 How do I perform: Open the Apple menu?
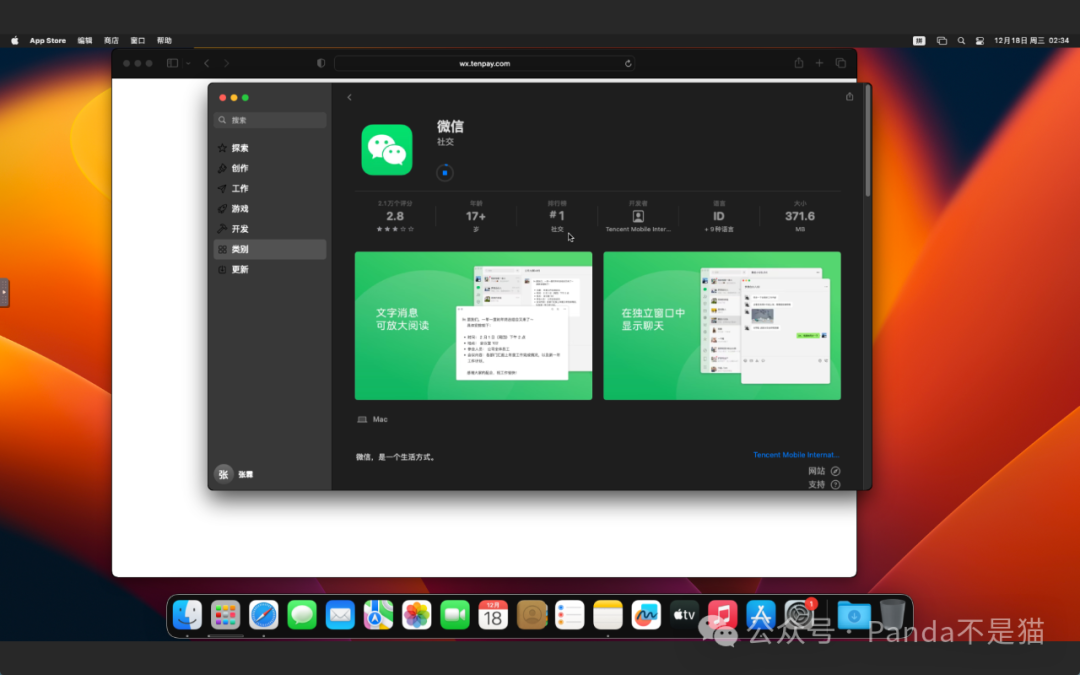(x=14, y=41)
